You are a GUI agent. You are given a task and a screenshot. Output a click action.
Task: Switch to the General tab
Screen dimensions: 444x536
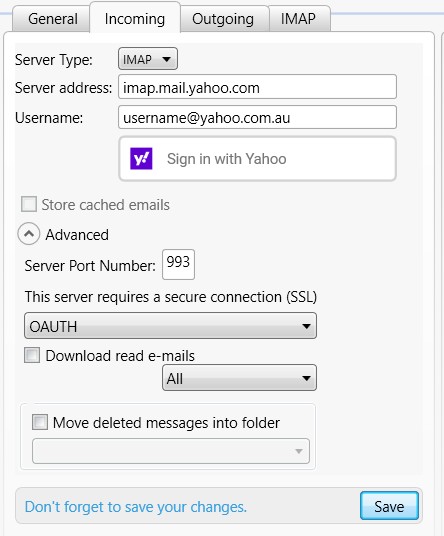(52, 19)
